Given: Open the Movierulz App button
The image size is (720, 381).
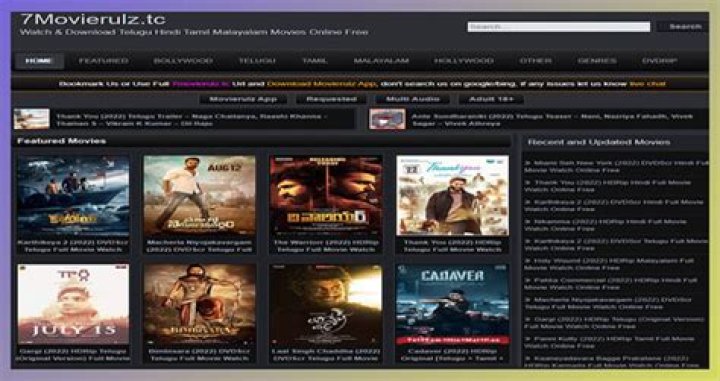Looking at the screenshot, I should click(243, 99).
